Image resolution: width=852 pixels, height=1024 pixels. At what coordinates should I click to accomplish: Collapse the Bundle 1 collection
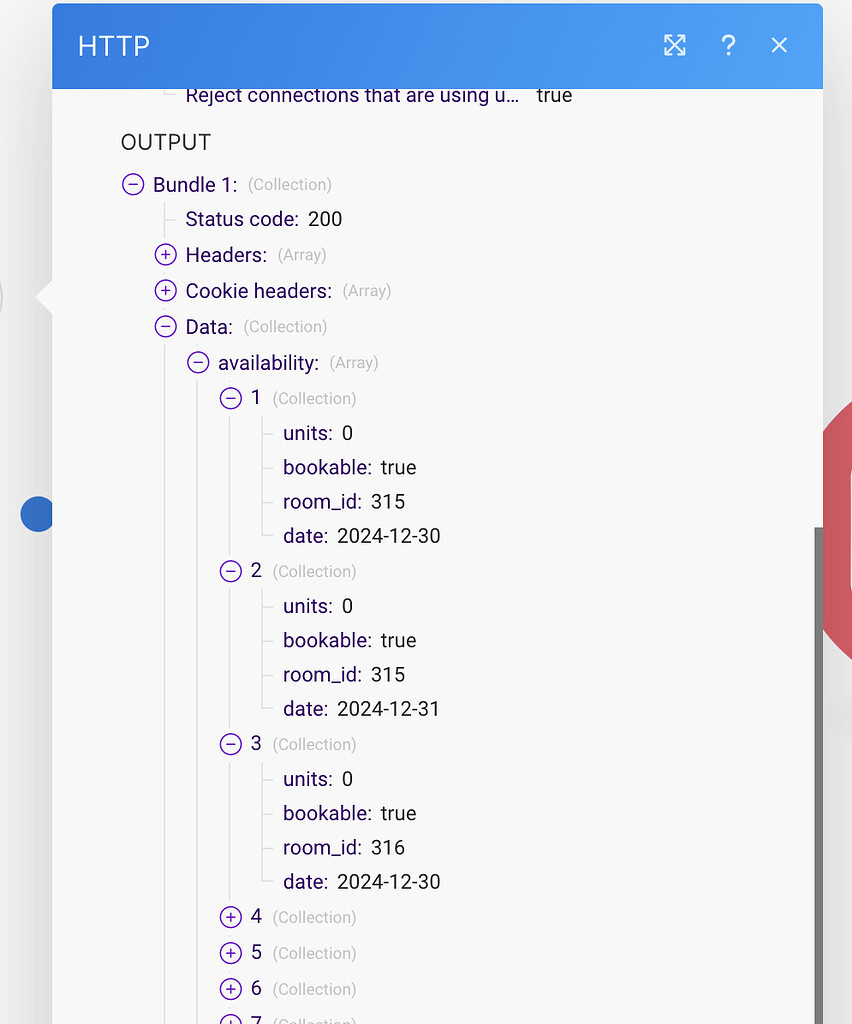132,184
